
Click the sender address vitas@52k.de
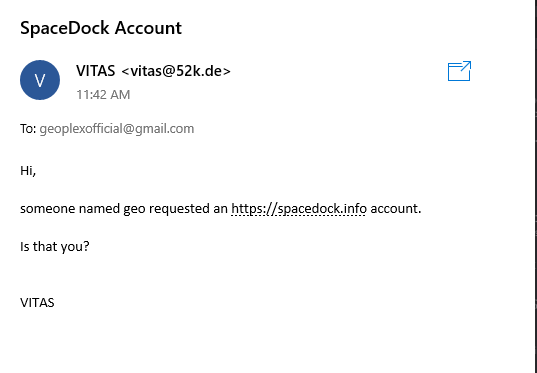tap(176, 71)
